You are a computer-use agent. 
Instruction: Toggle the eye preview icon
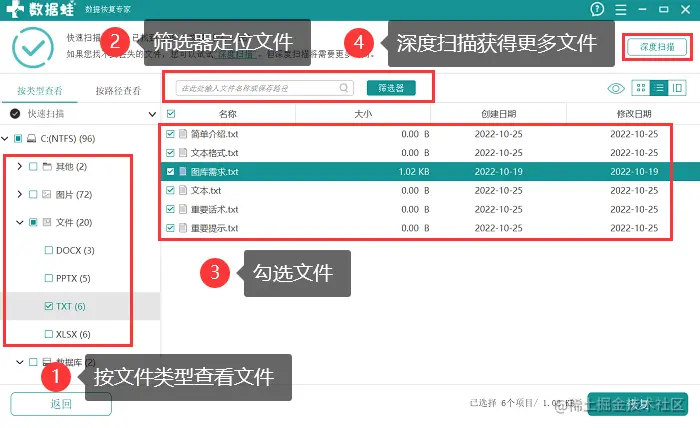pos(616,88)
